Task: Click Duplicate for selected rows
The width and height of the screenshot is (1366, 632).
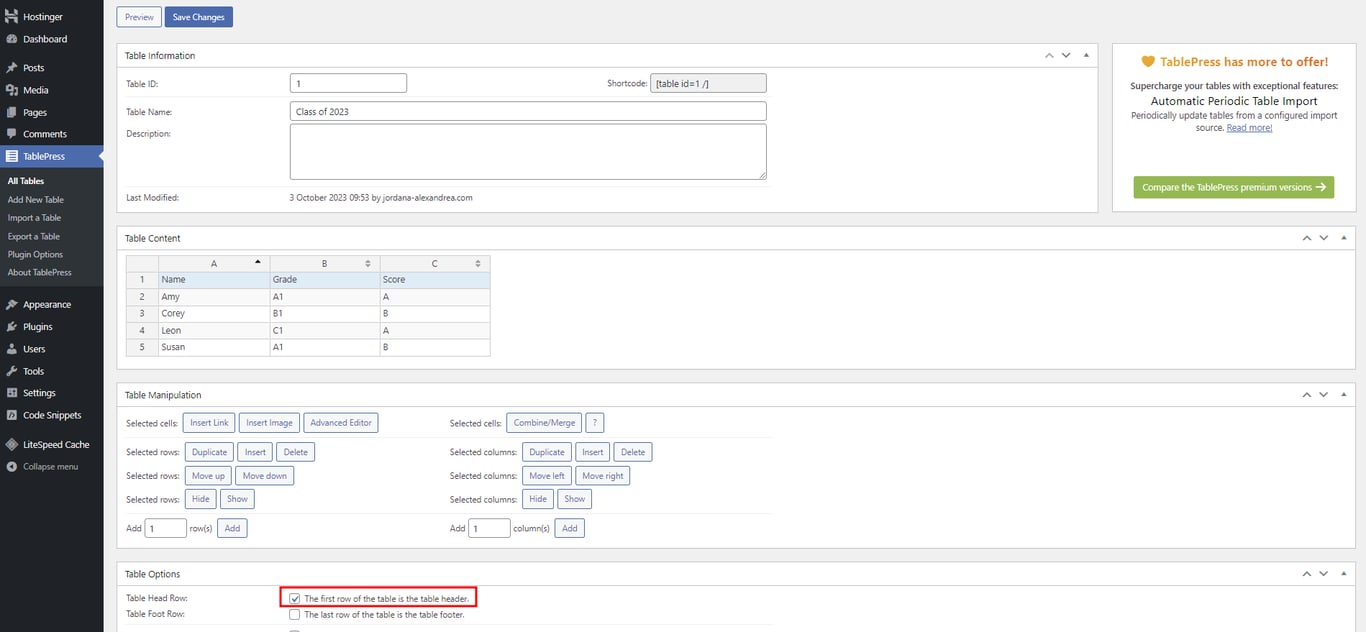Action: pyautogui.click(x=210, y=452)
